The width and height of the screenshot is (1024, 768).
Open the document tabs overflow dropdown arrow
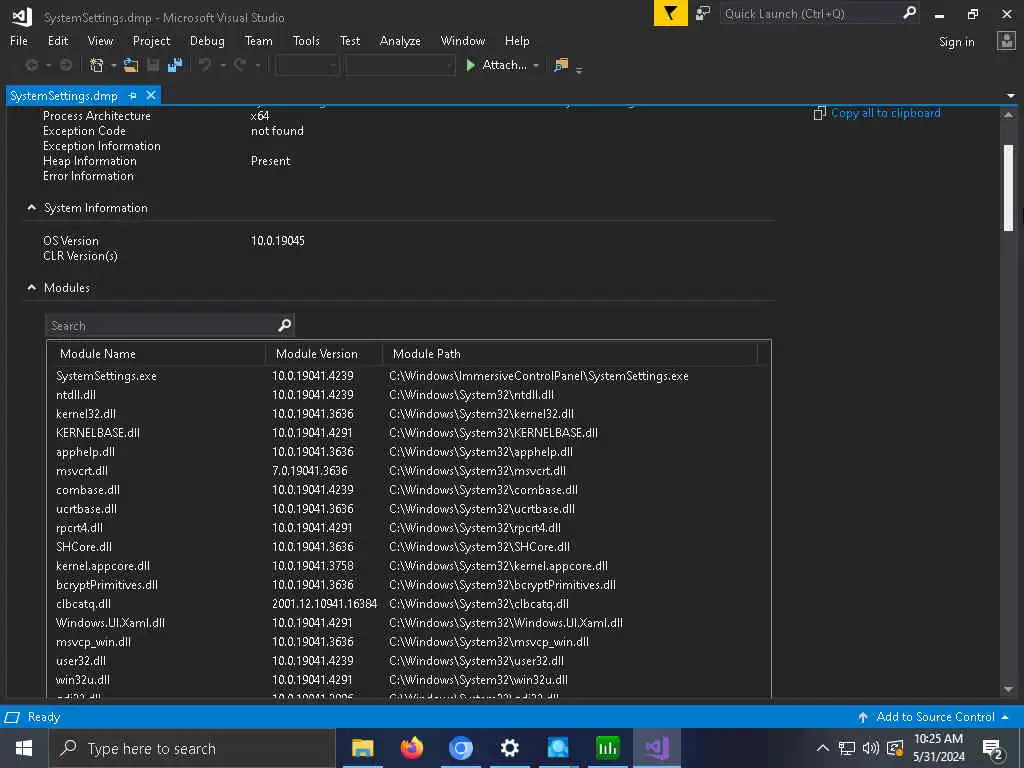coord(1011,95)
